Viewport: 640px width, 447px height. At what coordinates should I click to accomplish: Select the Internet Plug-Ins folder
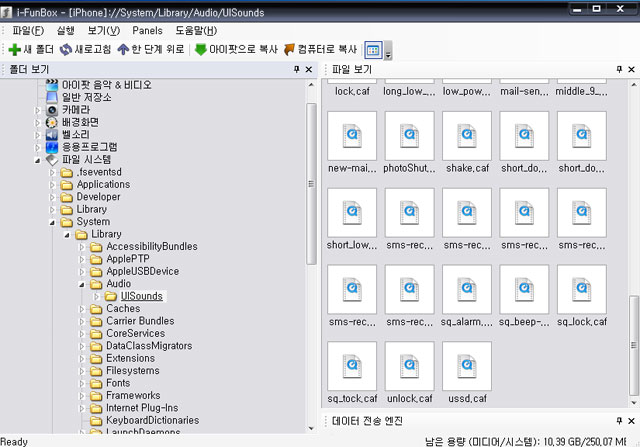[x=142, y=408]
